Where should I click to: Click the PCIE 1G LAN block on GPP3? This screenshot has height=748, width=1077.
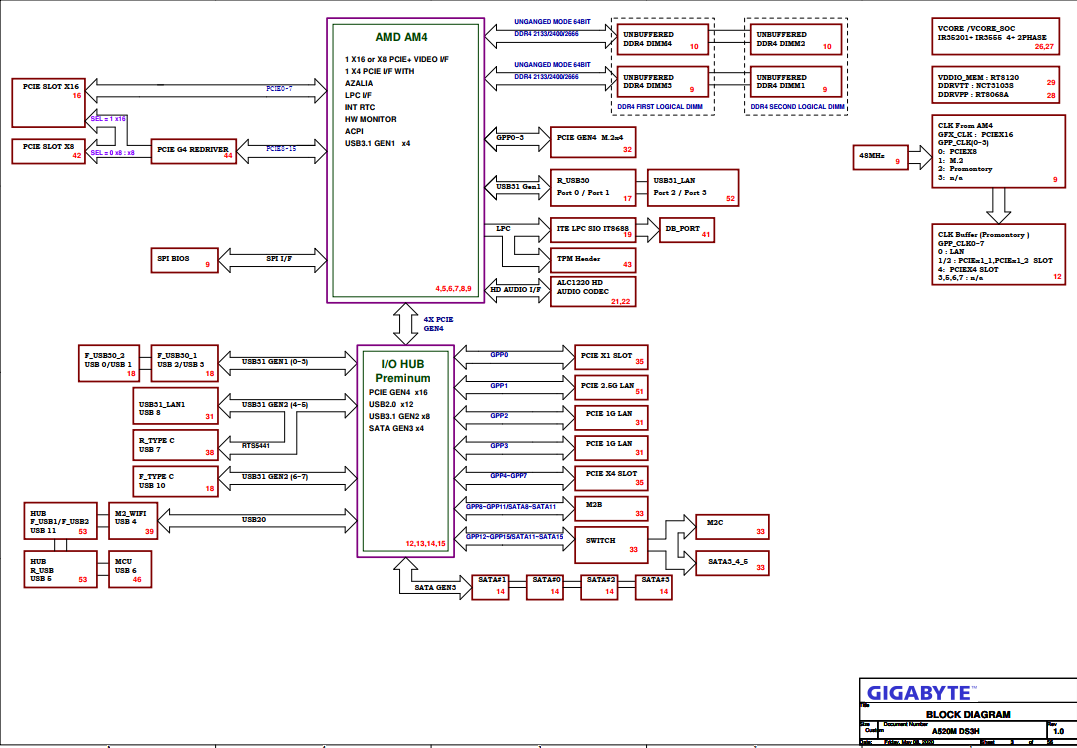click(x=611, y=448)
